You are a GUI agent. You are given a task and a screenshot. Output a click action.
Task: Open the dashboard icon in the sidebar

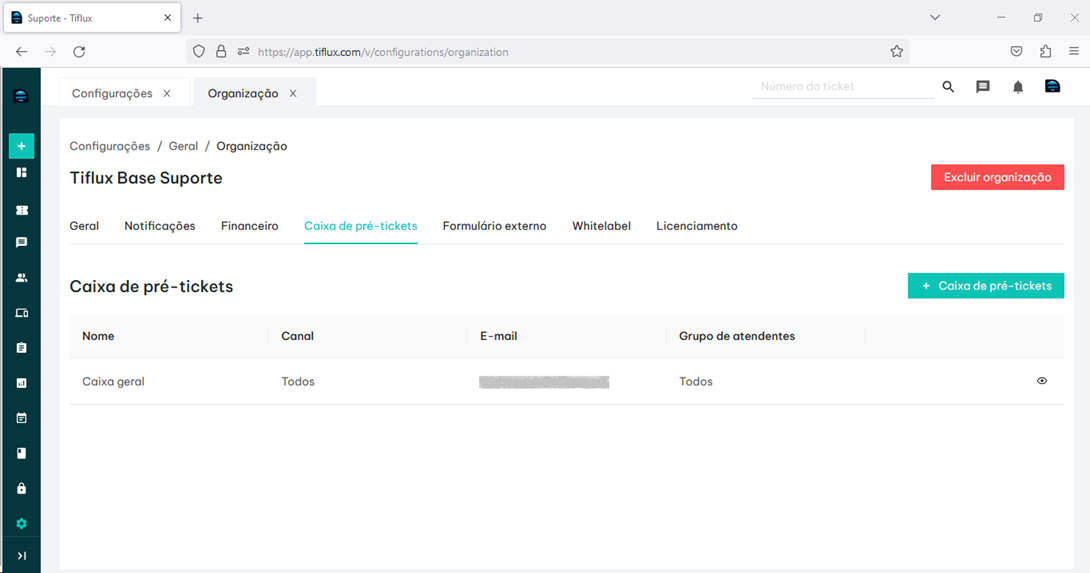tap(21, 173)
